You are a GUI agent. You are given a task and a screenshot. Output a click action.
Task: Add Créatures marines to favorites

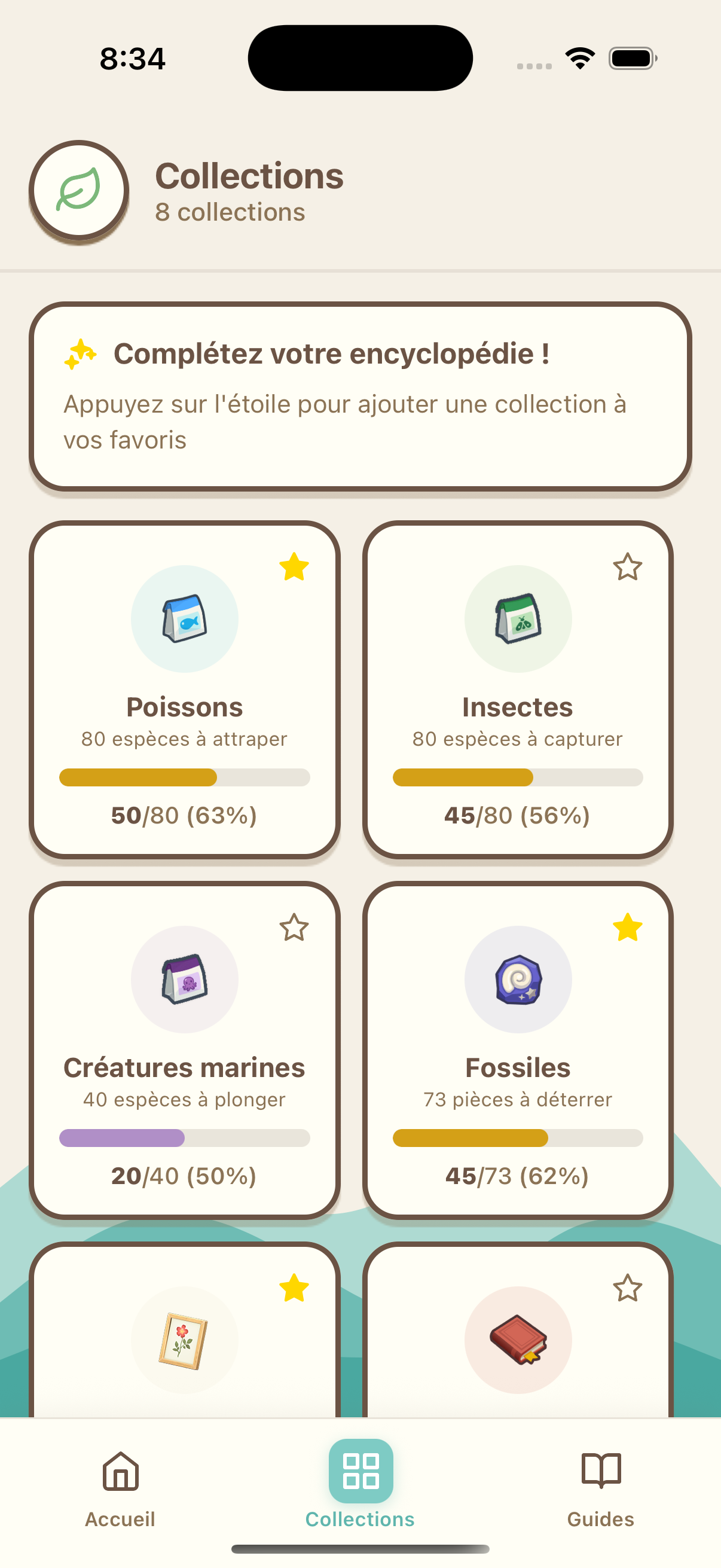click(x=294, y=928)
